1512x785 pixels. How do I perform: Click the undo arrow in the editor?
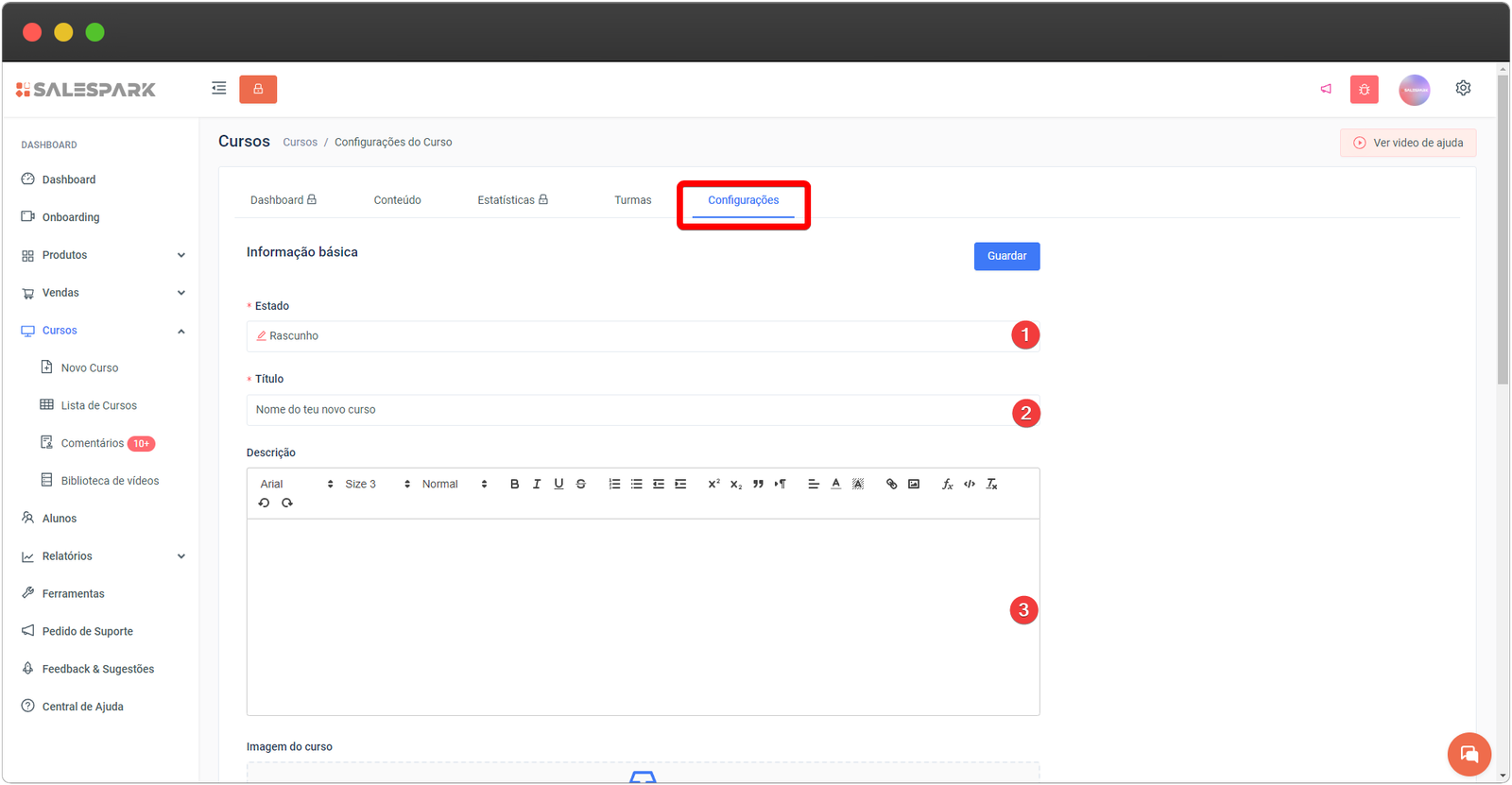(x=264, y=503)
